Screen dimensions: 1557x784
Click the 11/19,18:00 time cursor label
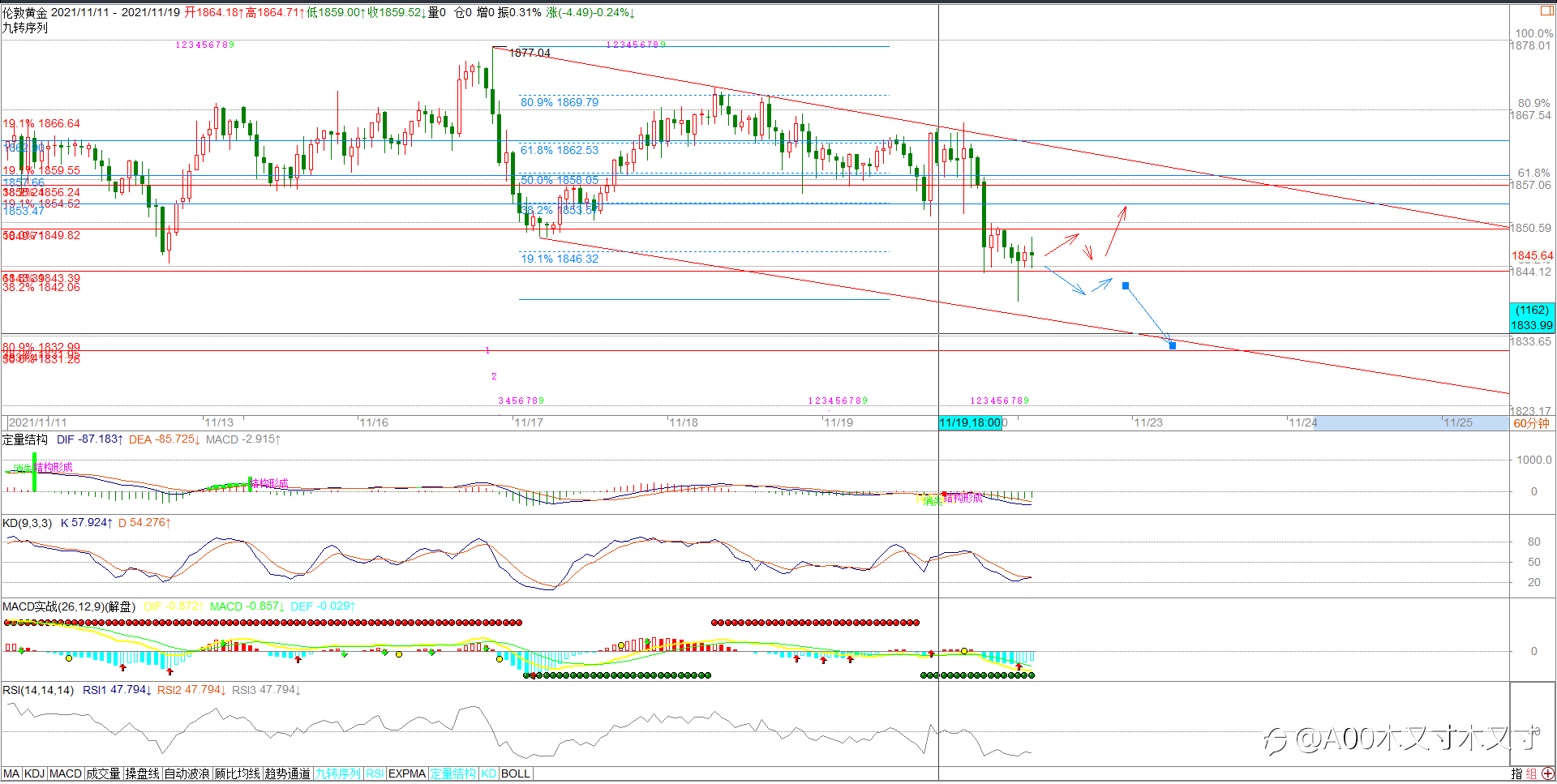point(970,422)
